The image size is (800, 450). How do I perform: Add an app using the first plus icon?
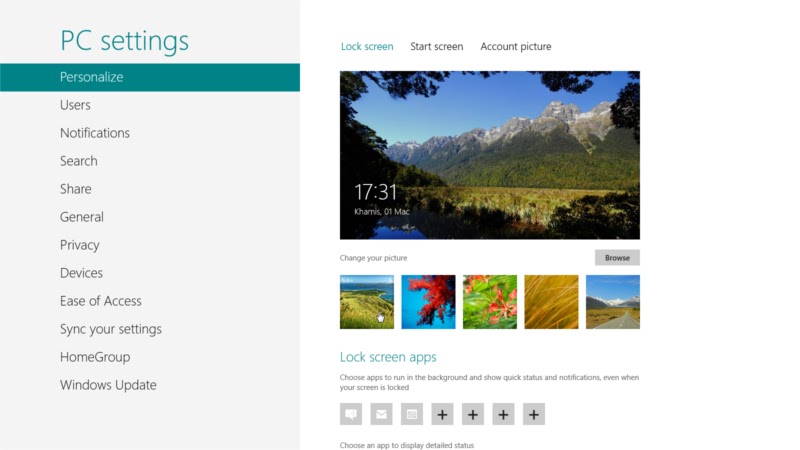[442, 414]
